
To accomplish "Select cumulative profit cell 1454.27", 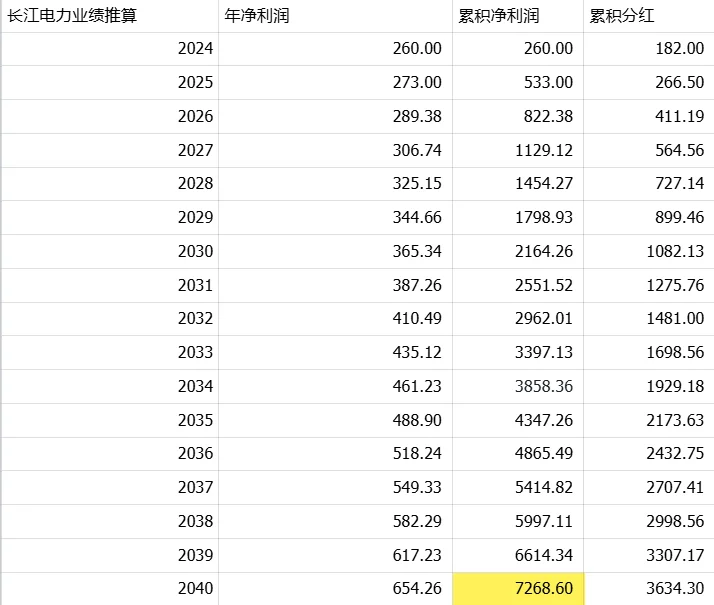I will (x=518, y=184).
